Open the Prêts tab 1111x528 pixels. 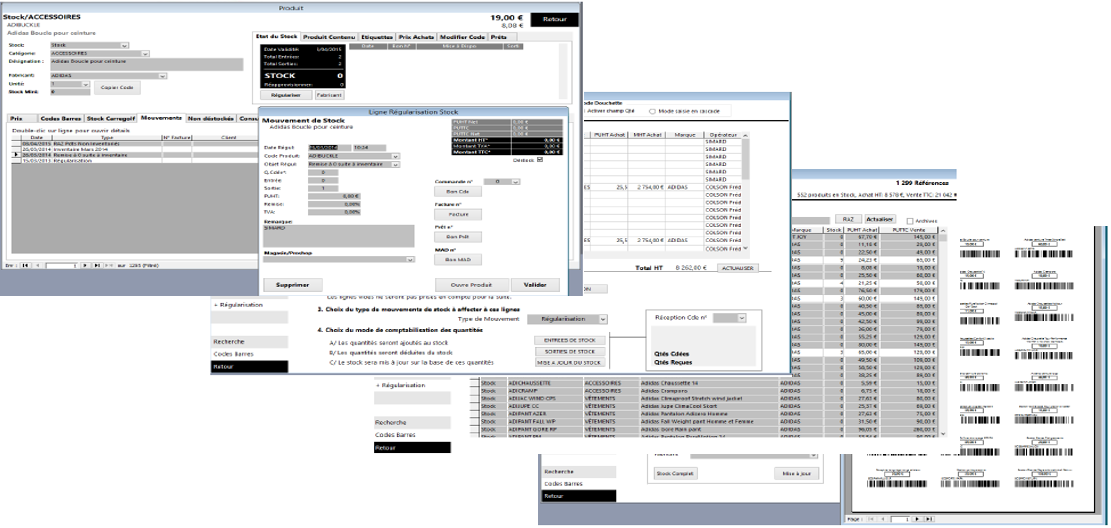click(x=502, y=36)
